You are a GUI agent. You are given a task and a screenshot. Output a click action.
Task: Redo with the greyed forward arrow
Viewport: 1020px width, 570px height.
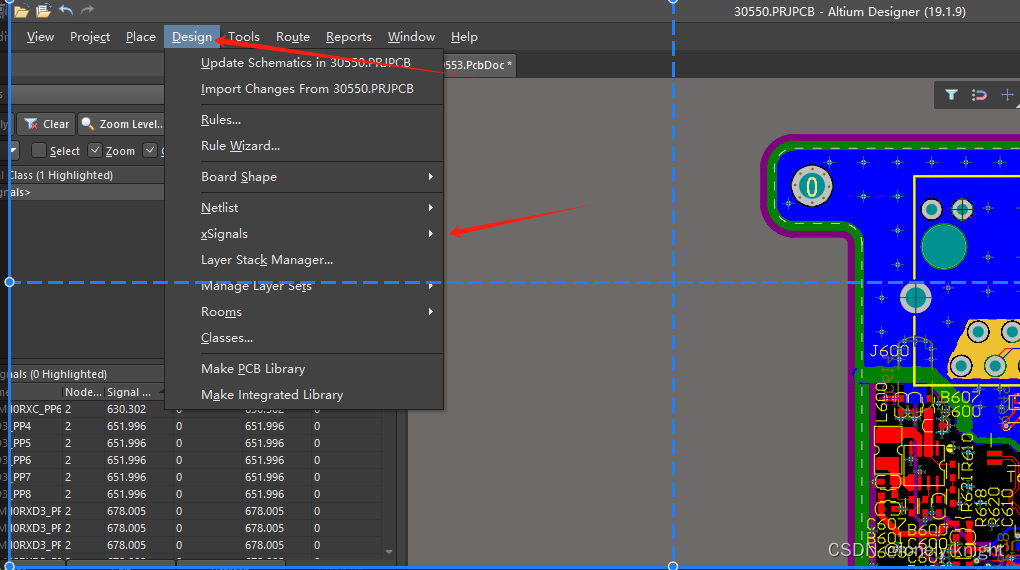tap(87, 10)
